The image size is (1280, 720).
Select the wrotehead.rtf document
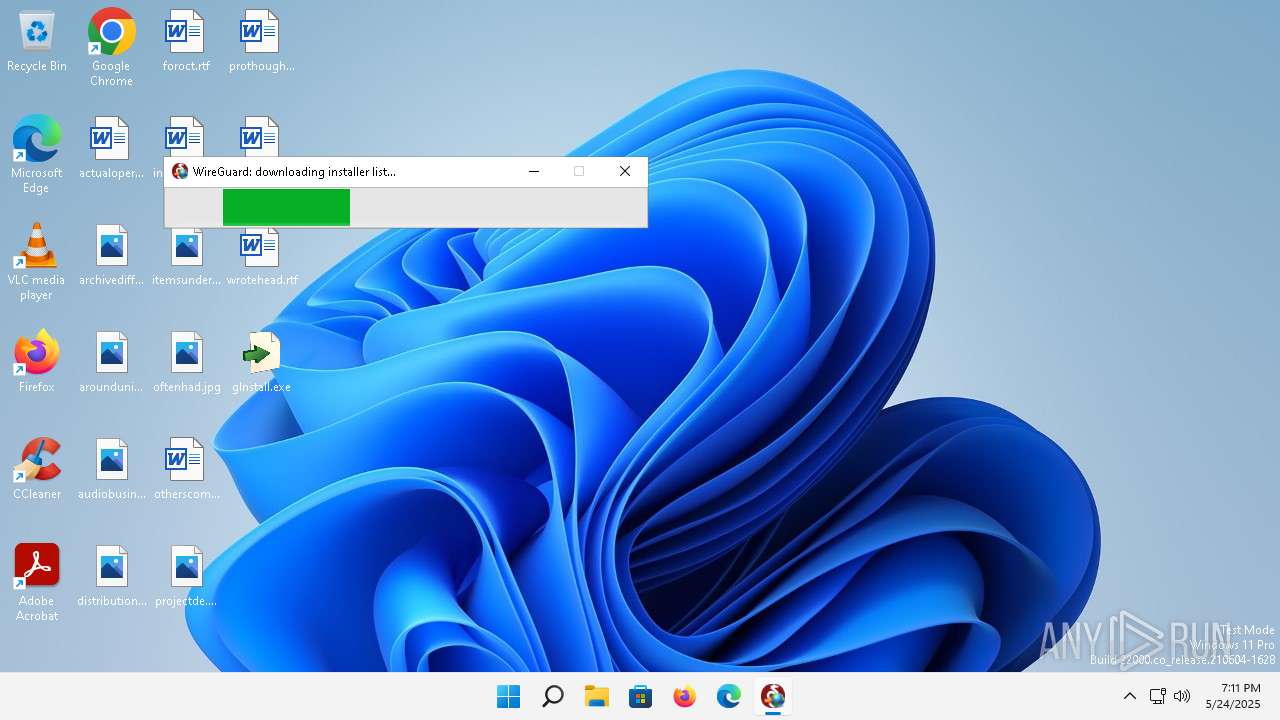(x=262, y=256)
